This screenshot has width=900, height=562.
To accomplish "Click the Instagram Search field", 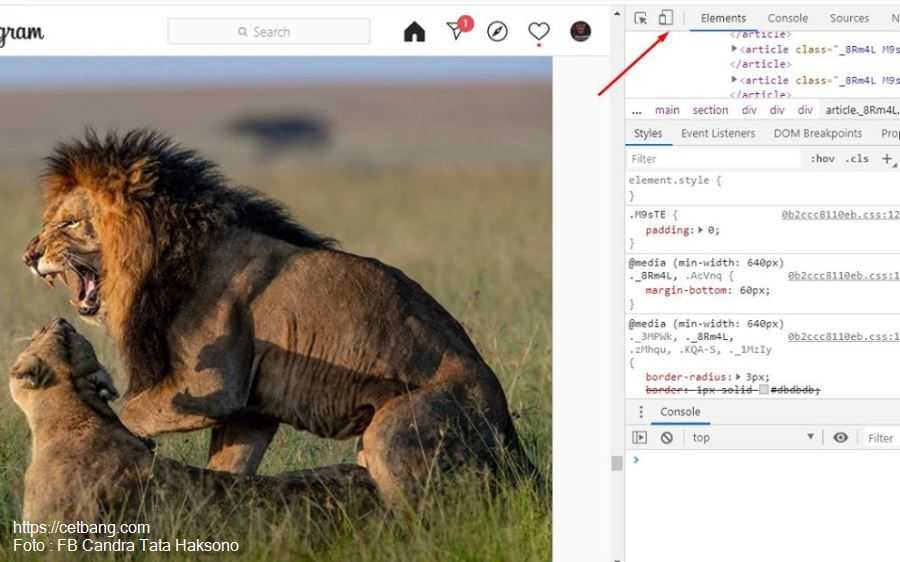I will 269,32.
